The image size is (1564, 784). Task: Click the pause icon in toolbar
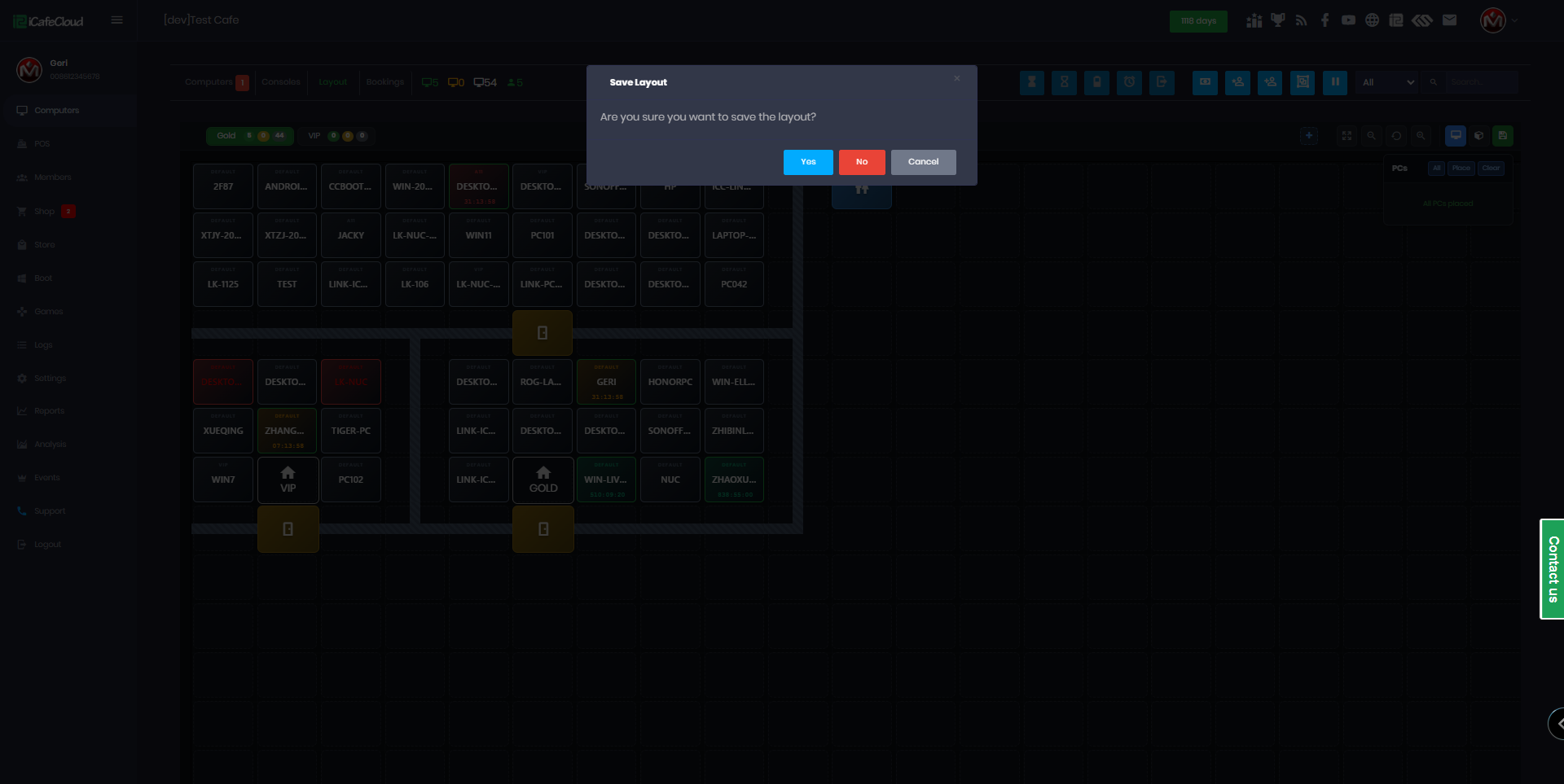[x=1334, y=82]
